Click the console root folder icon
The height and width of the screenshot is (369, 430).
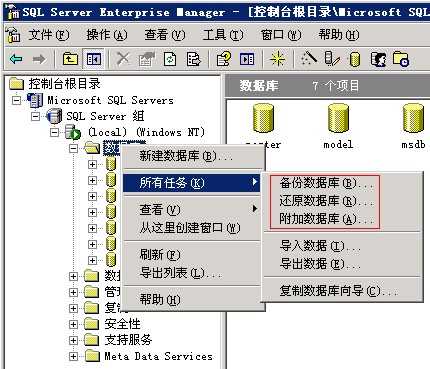(16, 84)
